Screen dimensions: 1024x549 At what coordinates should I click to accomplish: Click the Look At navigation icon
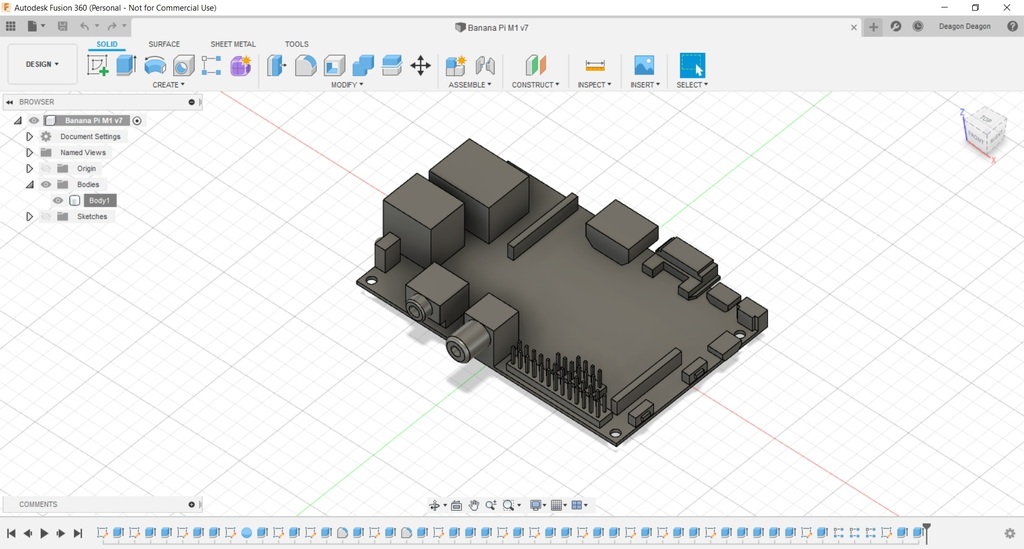tap(456, 505)
